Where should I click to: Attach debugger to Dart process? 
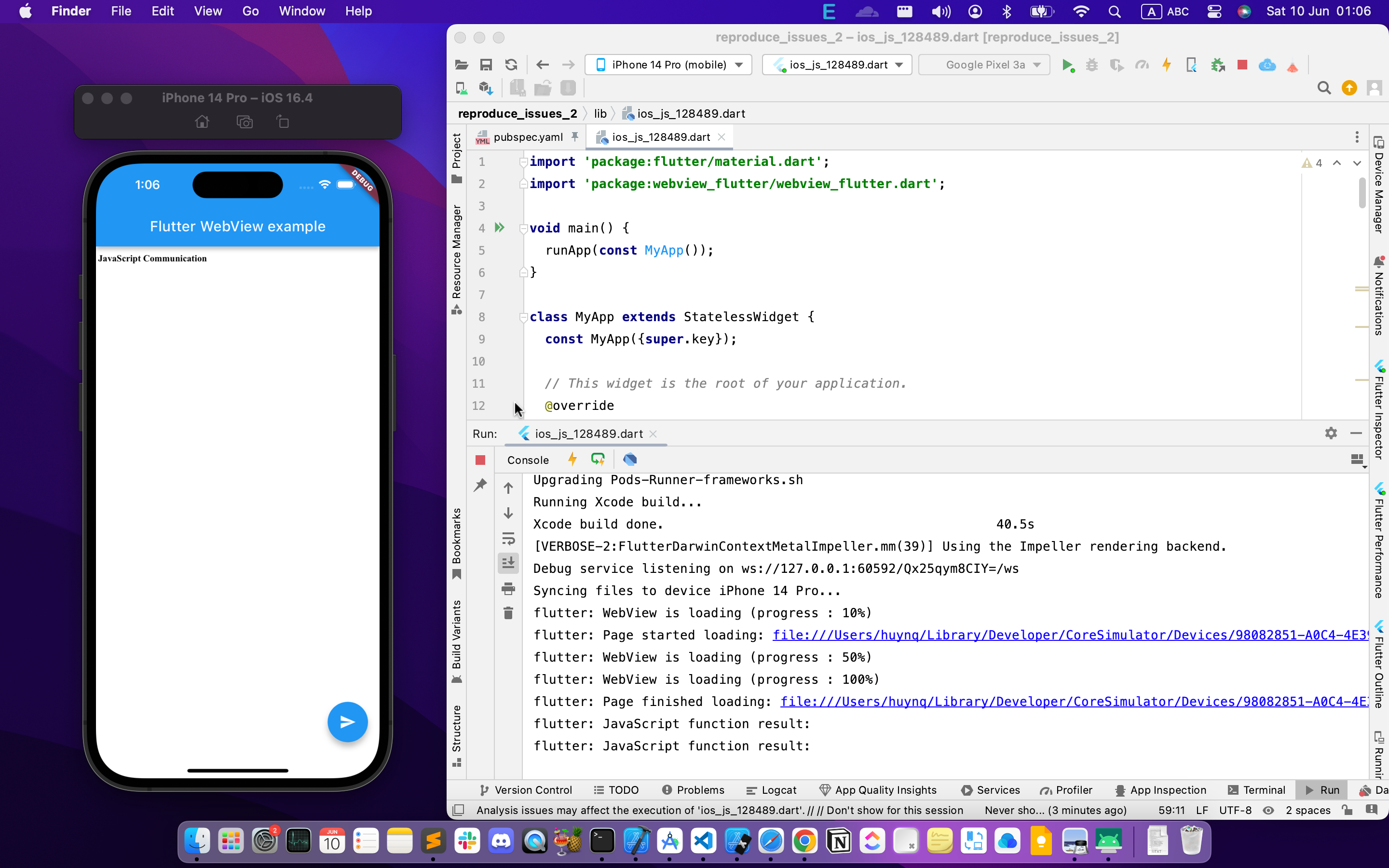(x=1217, y=65)
